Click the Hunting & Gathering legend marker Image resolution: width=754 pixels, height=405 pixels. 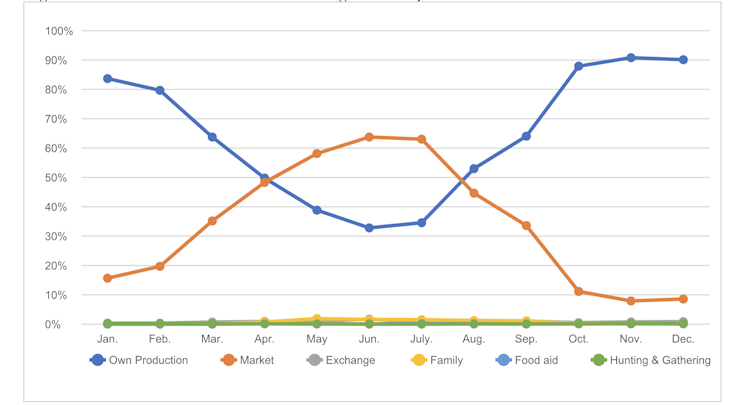pos(599,360)
